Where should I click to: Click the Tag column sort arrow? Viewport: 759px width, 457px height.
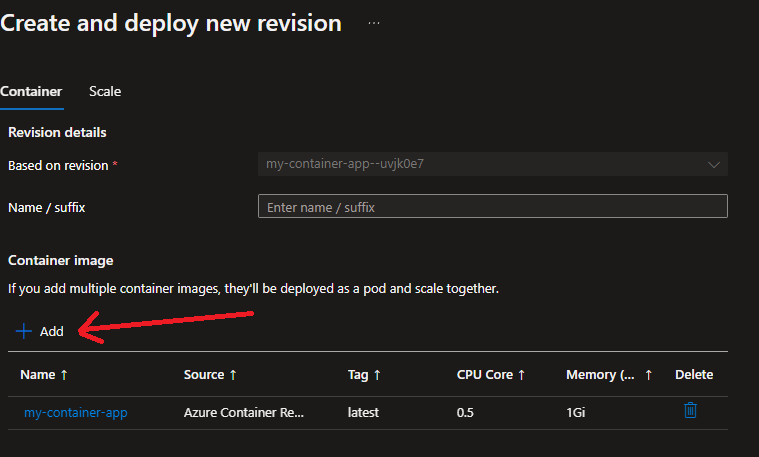[x=377, y=375]
